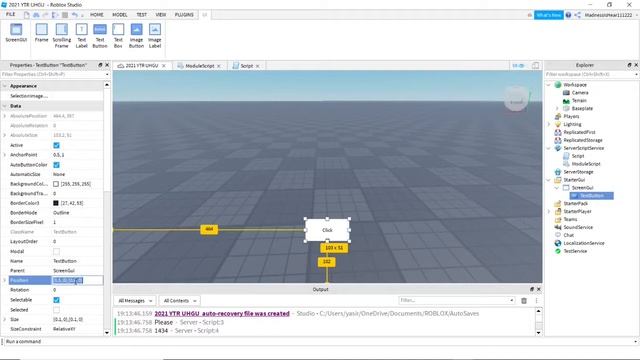The width and height of the screenshot is (640, 360).
Task: Click the Output Filter input field
Action: point(456,300)
